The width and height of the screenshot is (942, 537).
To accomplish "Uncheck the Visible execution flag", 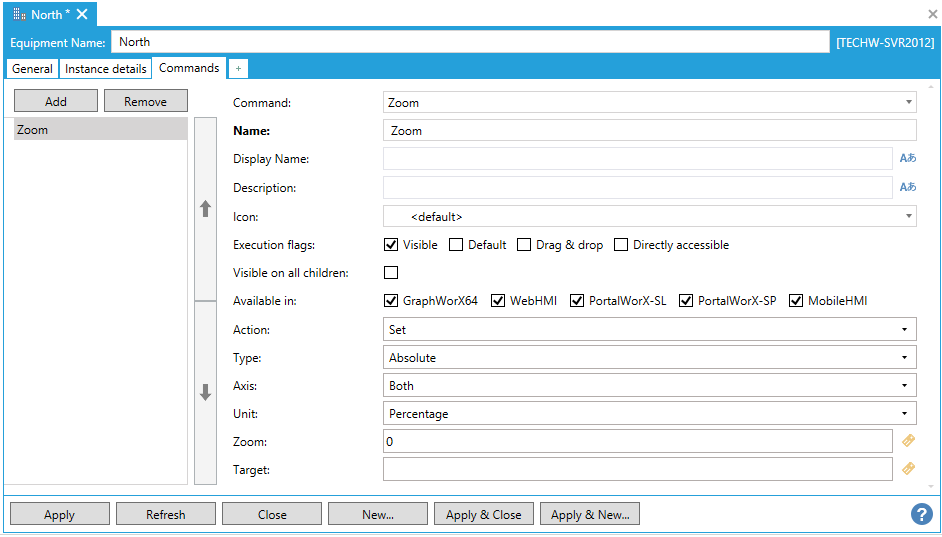I will pos(392,245).
